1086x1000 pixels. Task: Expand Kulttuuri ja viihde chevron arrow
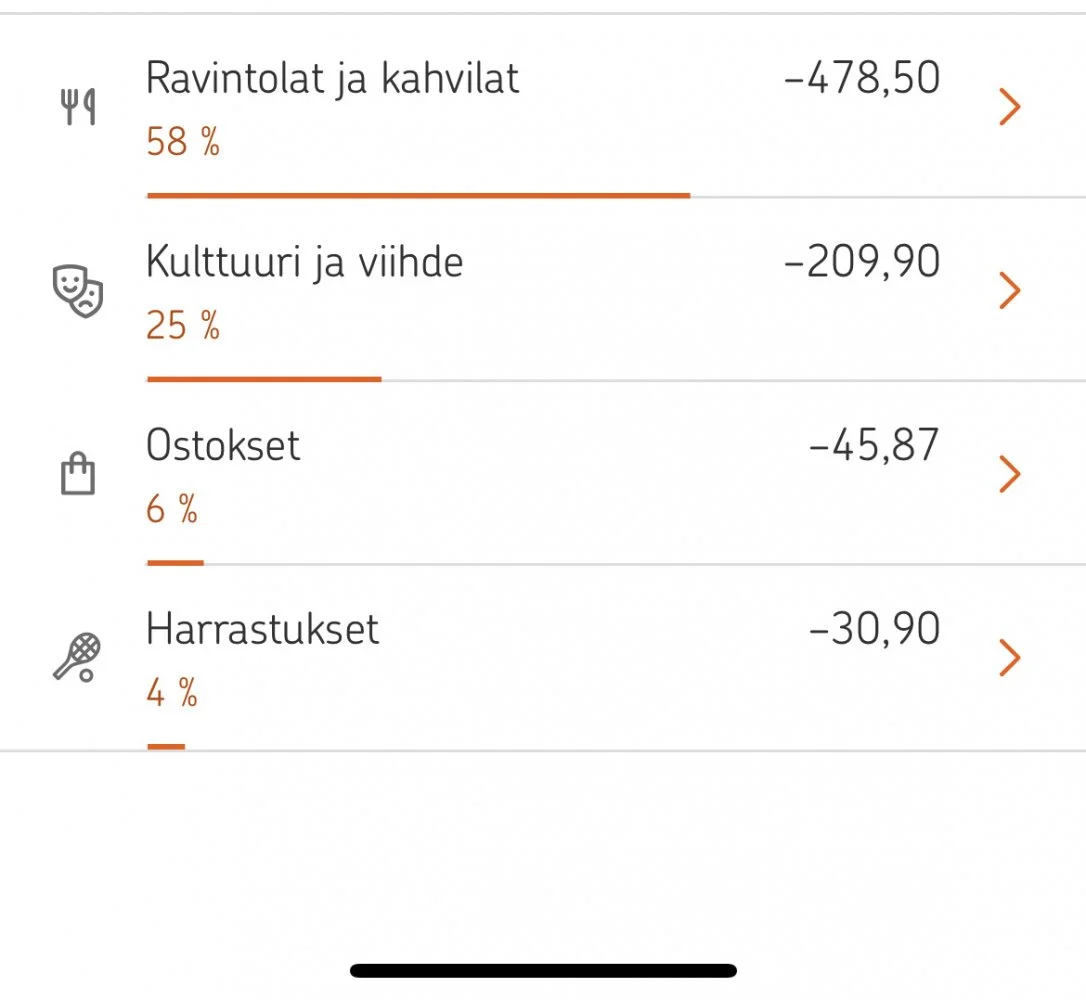pos(1010,291)
